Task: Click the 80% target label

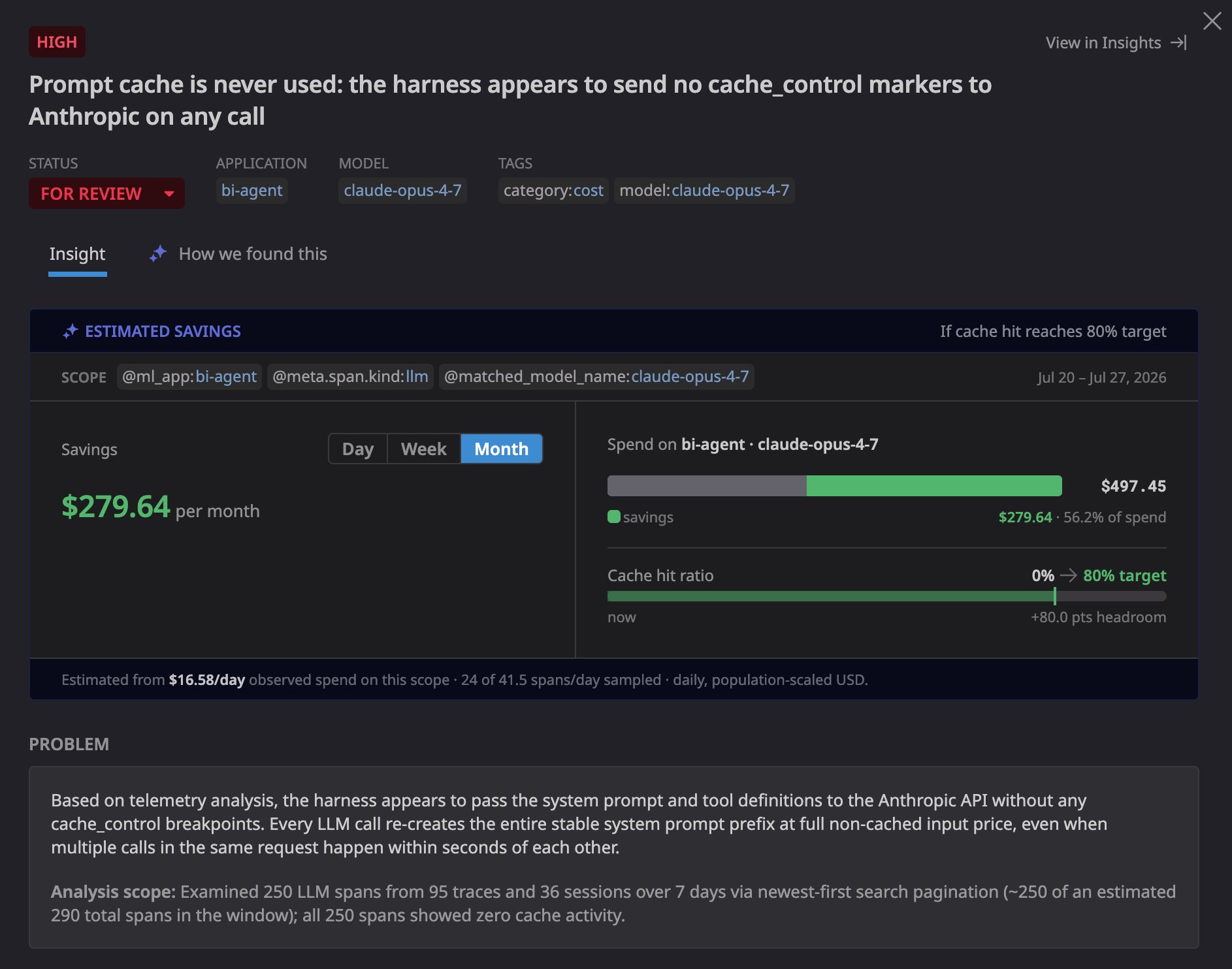Action: coord(1125,575)
